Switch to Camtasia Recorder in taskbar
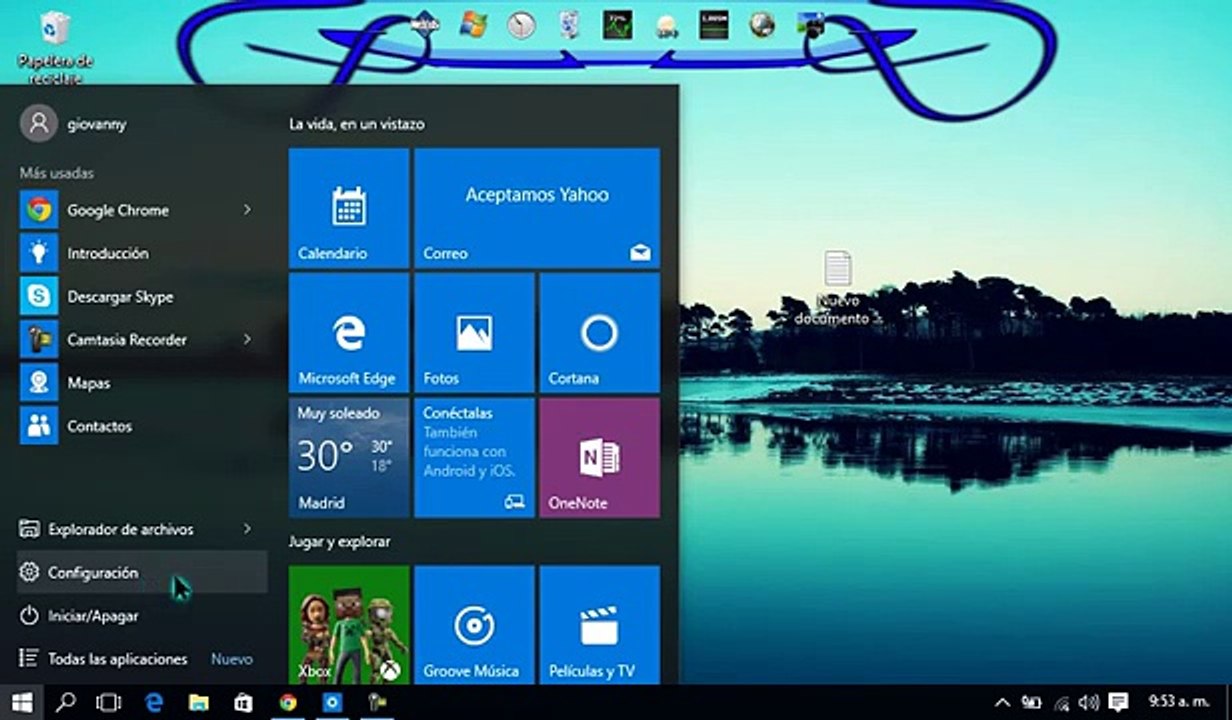 click(x=377, y=702)
